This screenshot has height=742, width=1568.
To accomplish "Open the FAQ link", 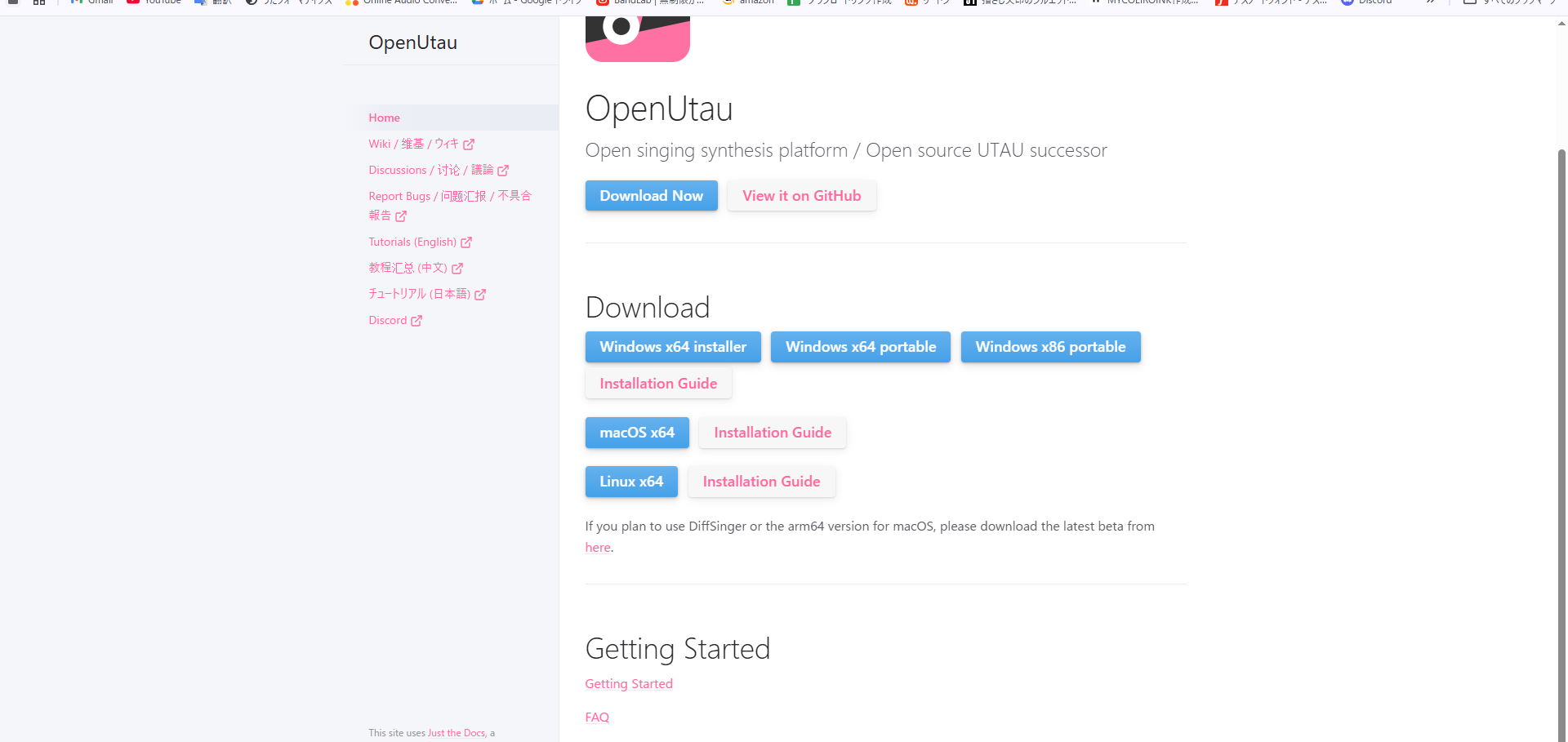I will click(x=597, y=717).
